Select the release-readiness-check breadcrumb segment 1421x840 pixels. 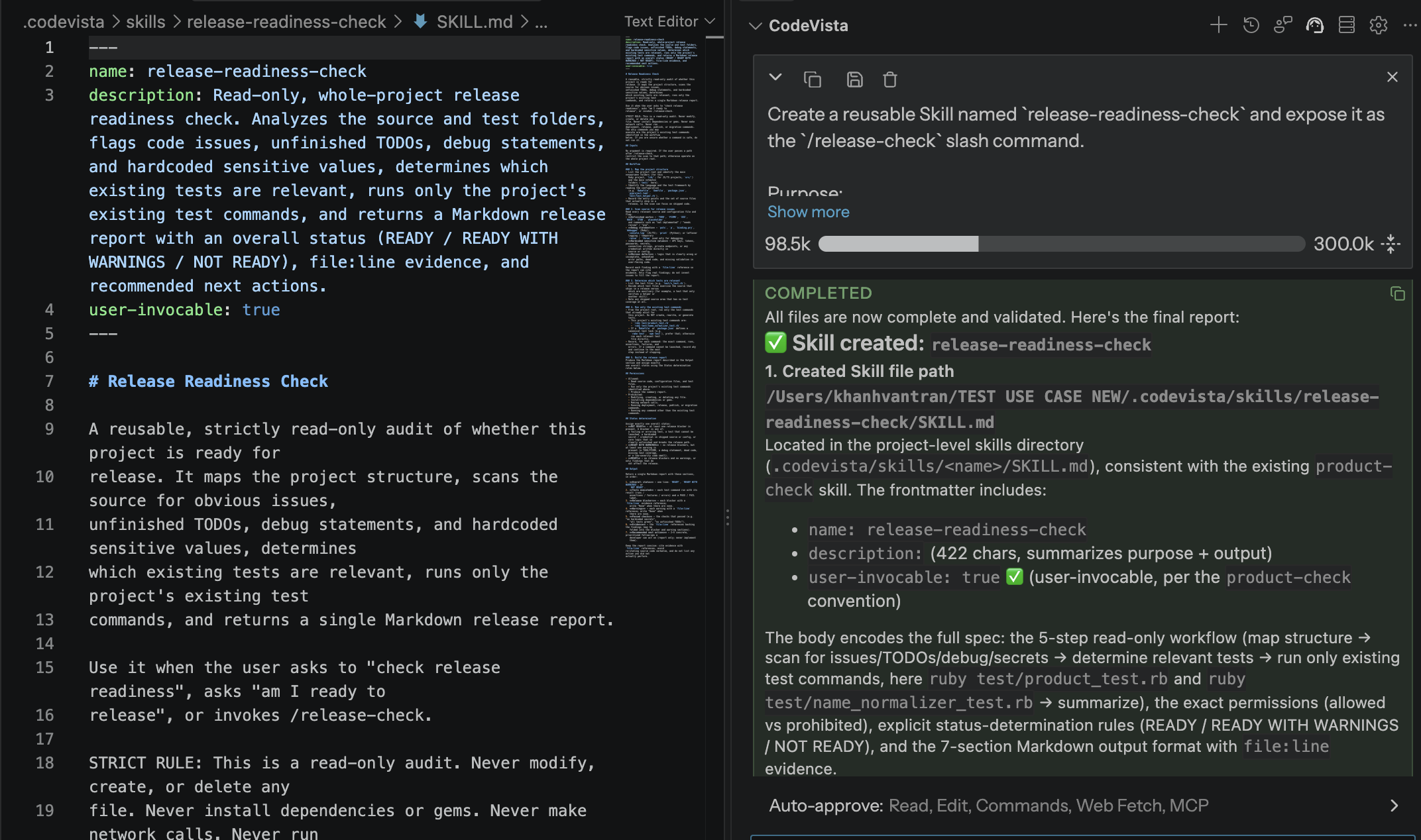(286, 22)
